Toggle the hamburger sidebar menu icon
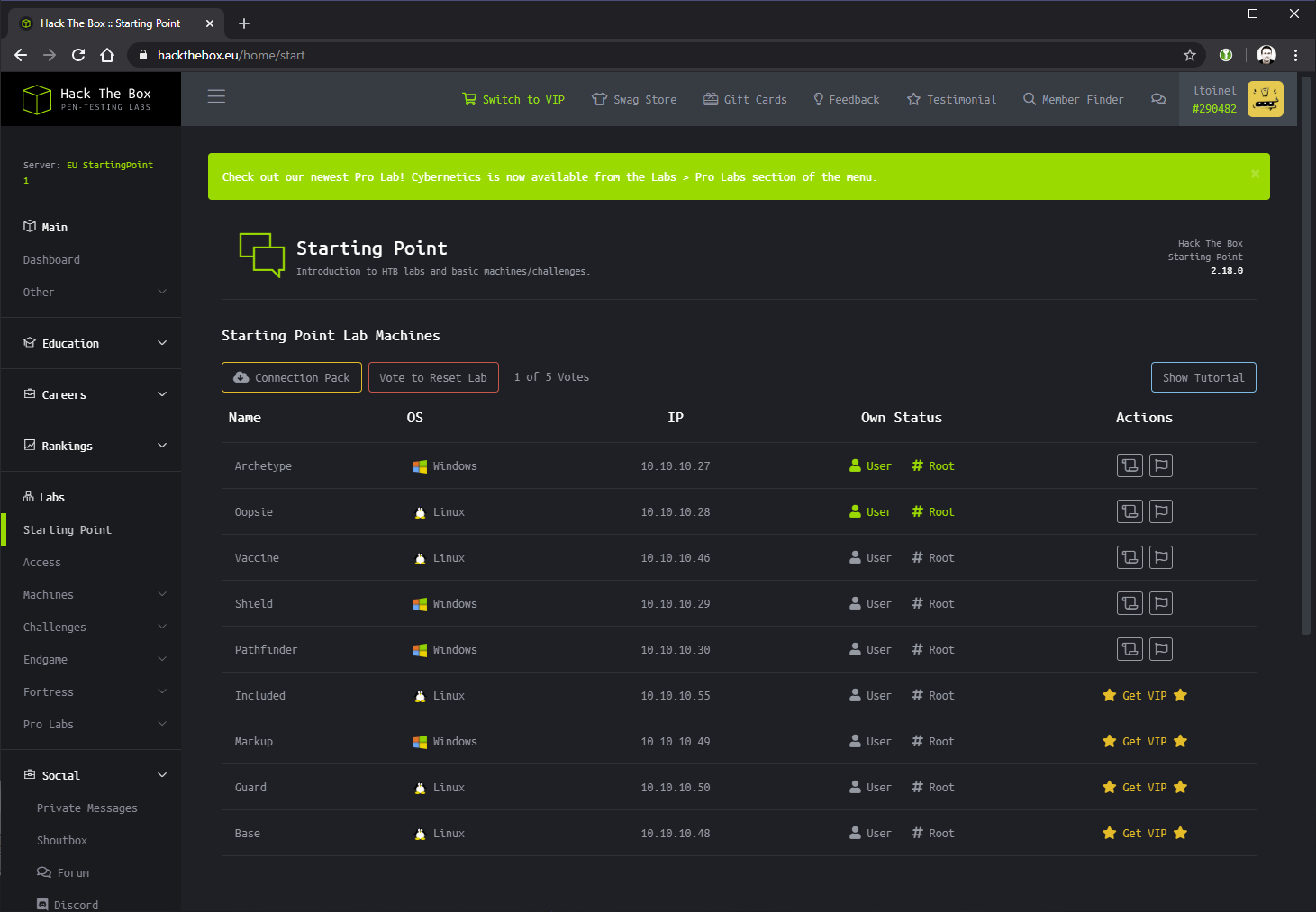The image size is (1316, 912). tap(216, 96)
